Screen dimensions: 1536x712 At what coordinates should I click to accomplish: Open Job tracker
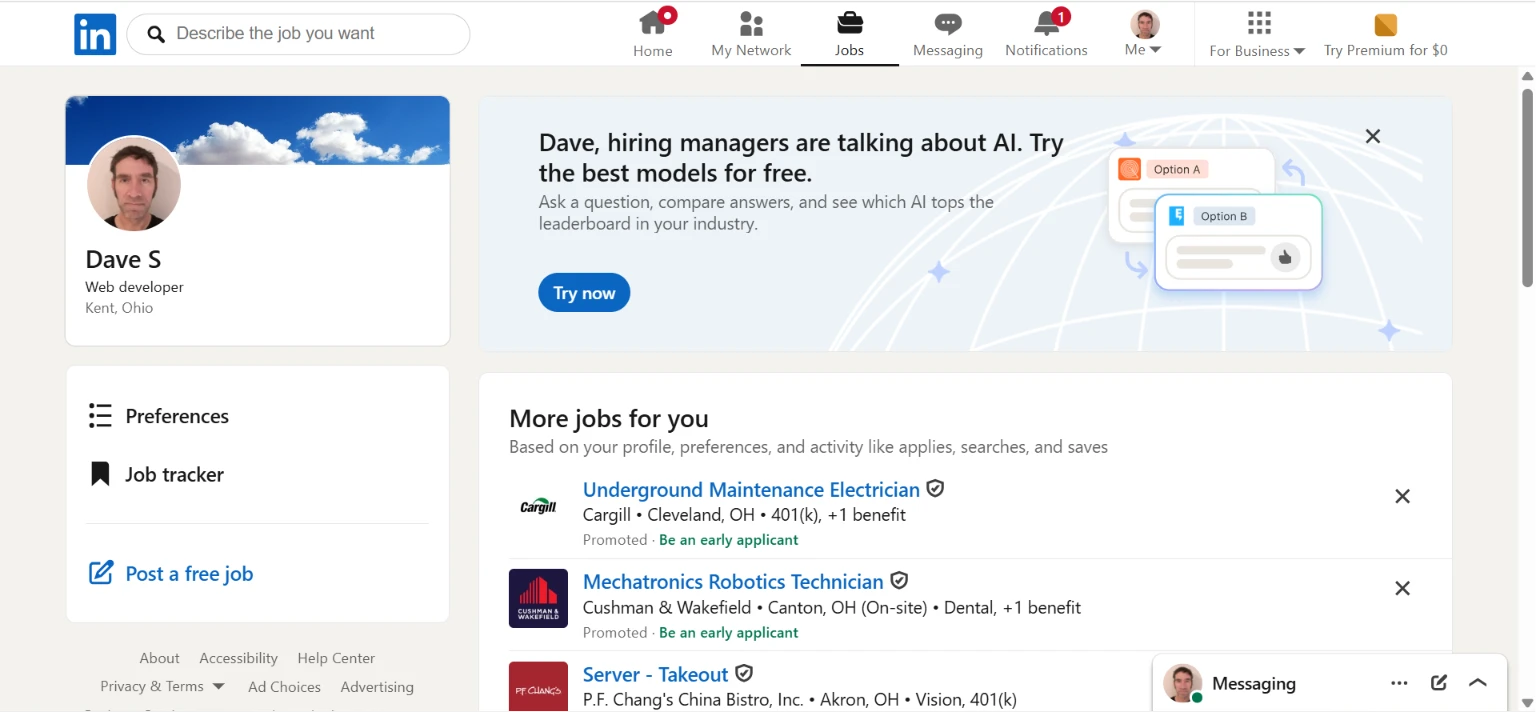156,474
